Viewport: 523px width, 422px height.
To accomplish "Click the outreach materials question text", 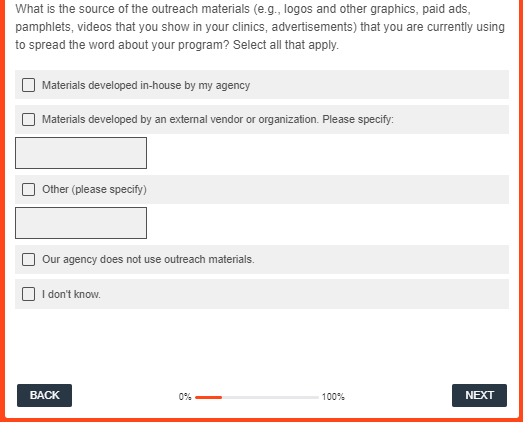I will click(260, 27).
